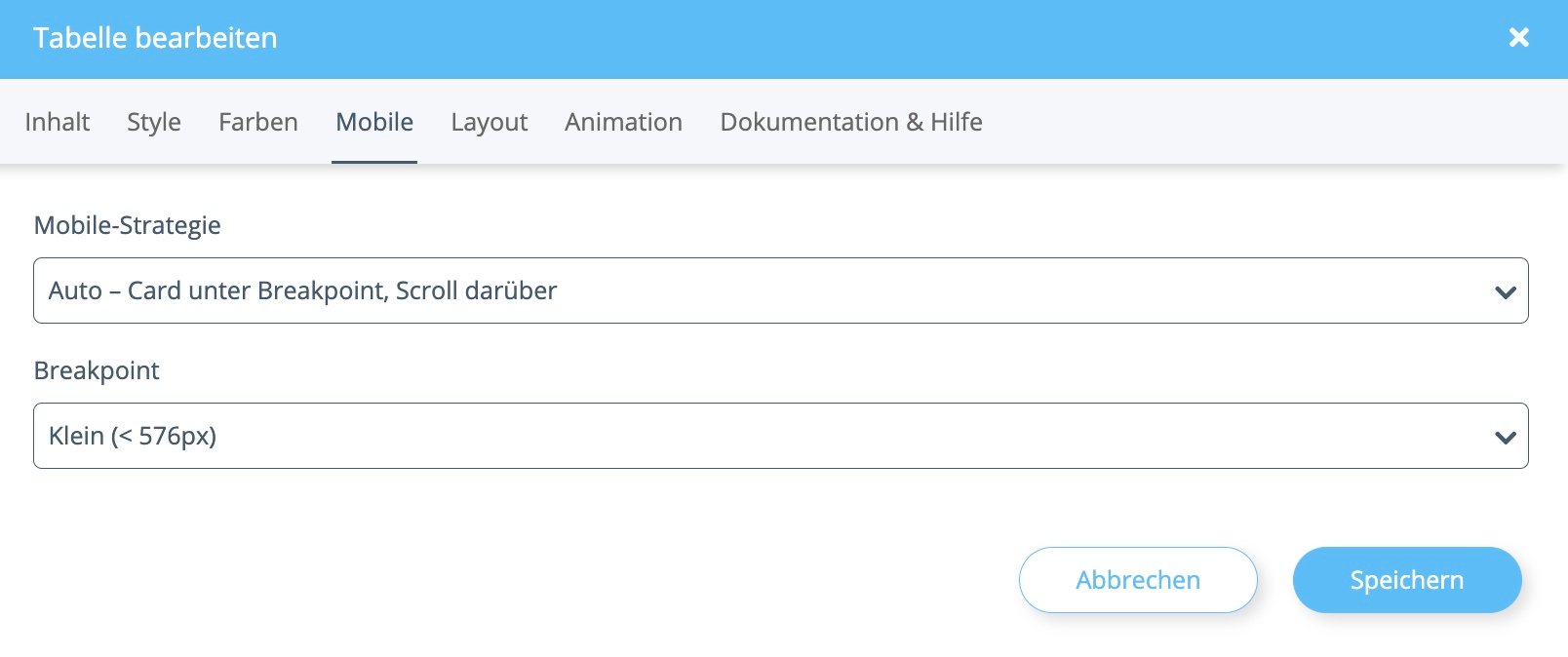
Task: Open the Style tab
Action: tap(154, 122)
